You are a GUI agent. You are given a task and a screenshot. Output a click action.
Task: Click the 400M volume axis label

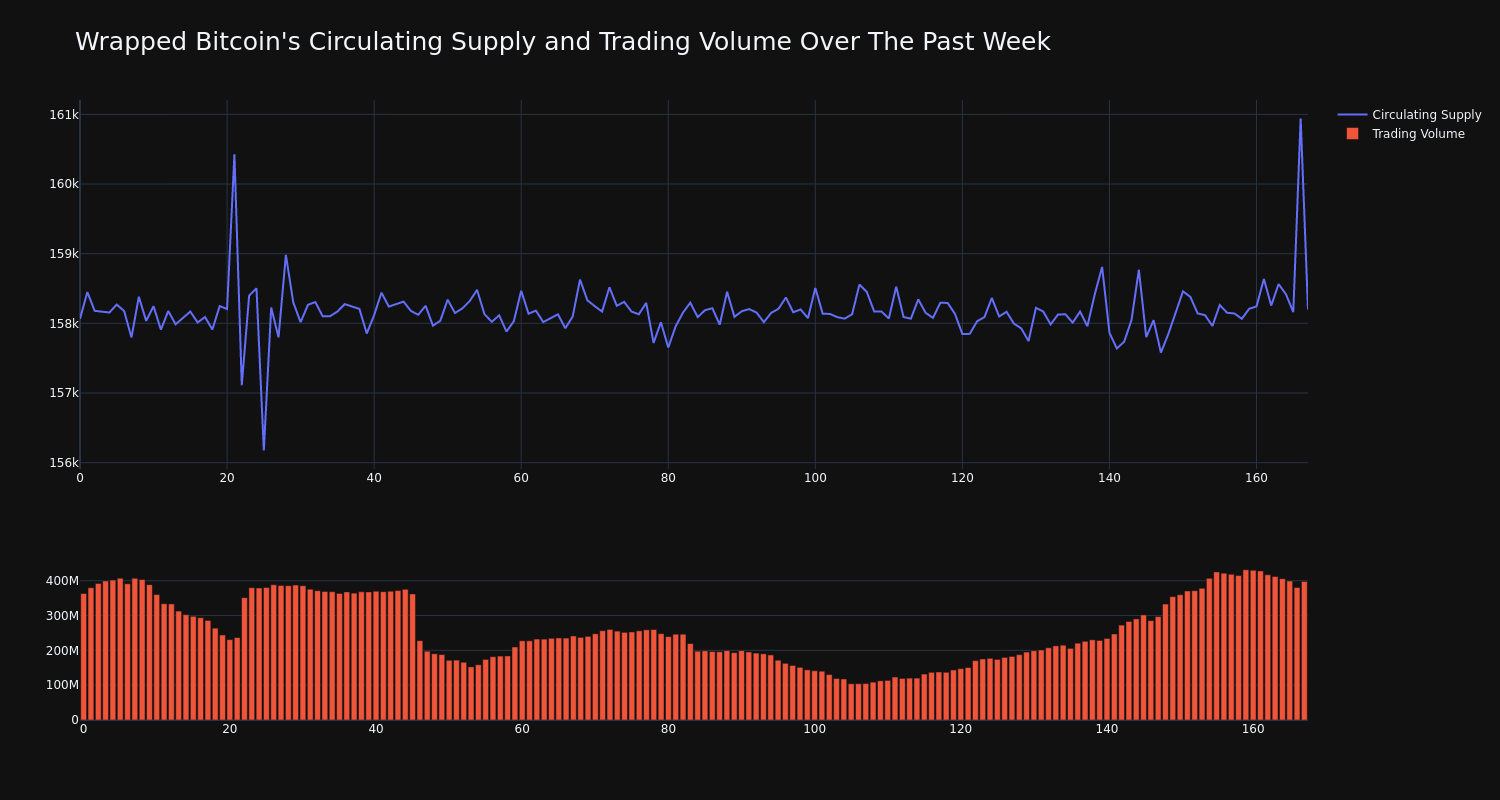click(62, 581)
